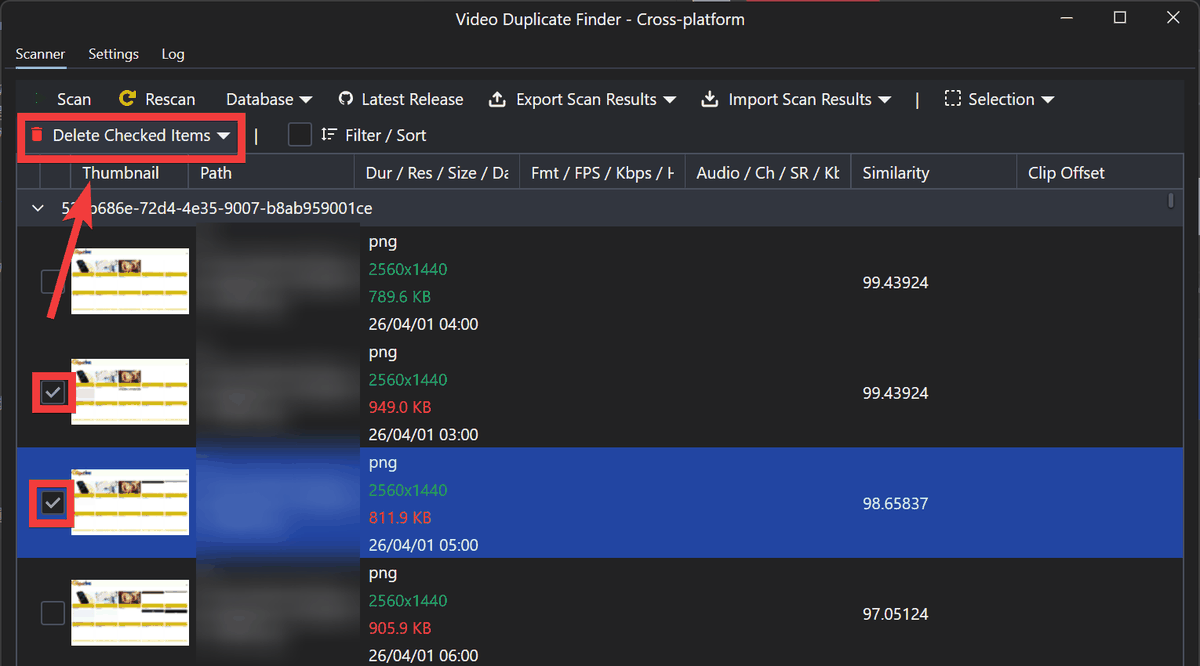This screenshot has width=1200, height=666.
Task: Expand the Delete Checked Items dropdown arrow
Action: tap(224, 135)
